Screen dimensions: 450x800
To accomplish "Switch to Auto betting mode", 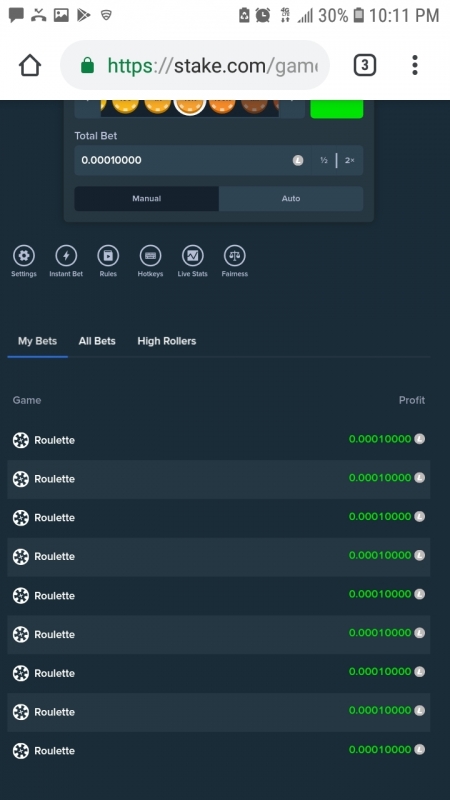I will (x=291, y=198).
